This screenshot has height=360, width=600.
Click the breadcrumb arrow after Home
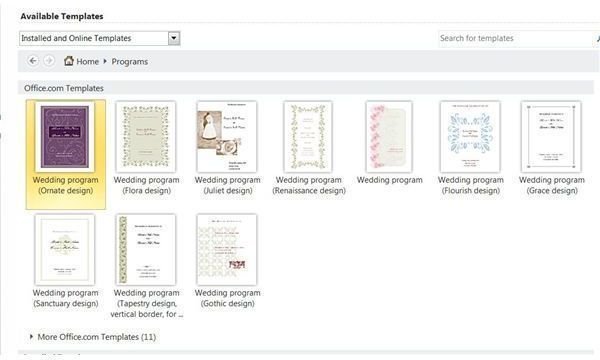pyautogui.click(x=105, y=61)
